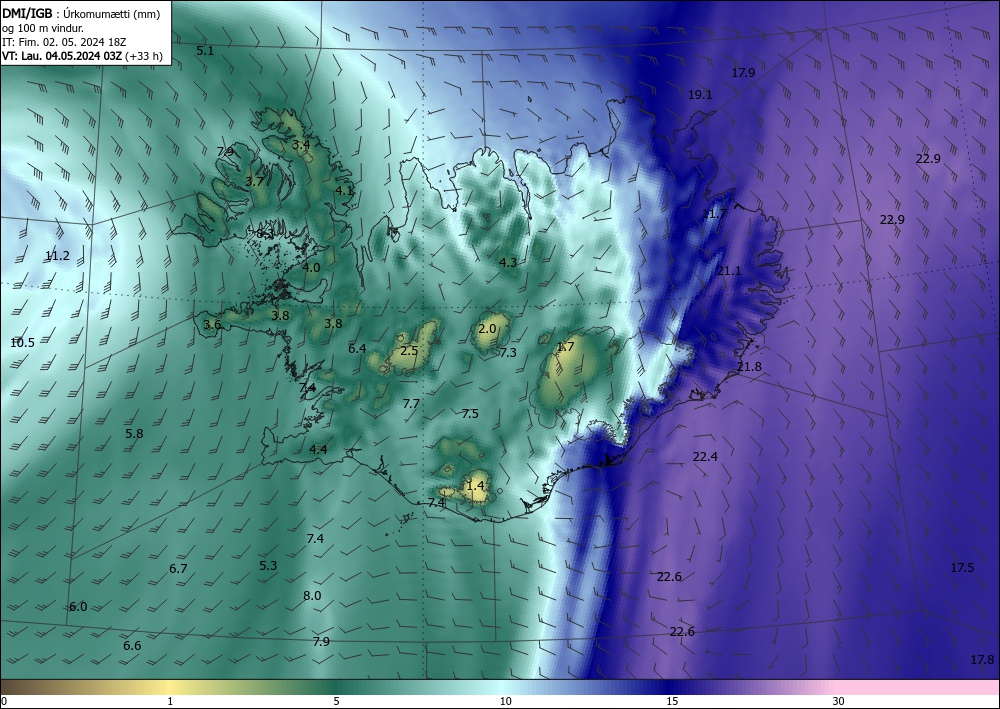
Task: Click the 5.3 precipitation value
Action: [x=268, y=566]
